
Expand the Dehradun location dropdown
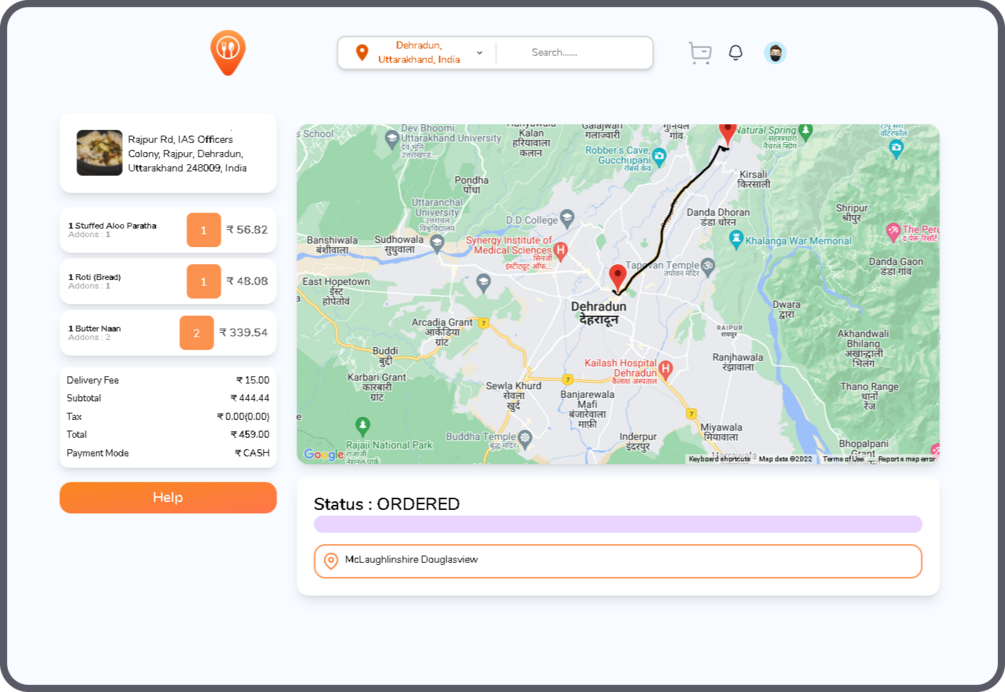coord(479,53)
